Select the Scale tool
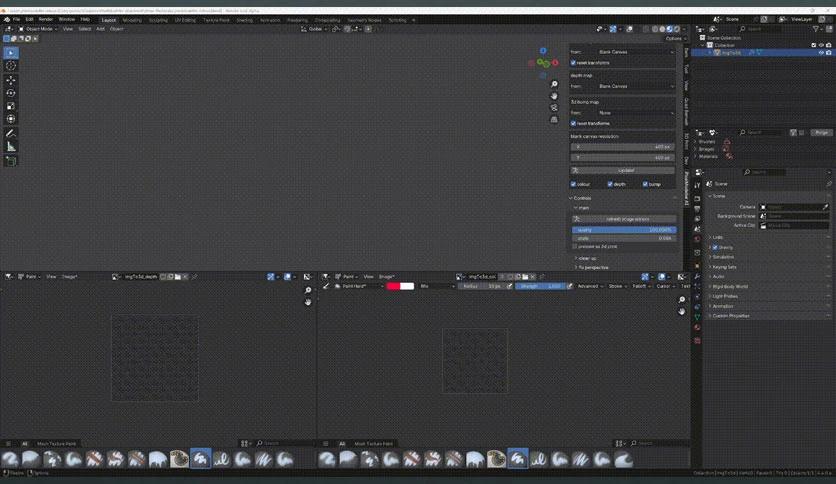This screenshot has height=484, width=836. coord(11,106)
